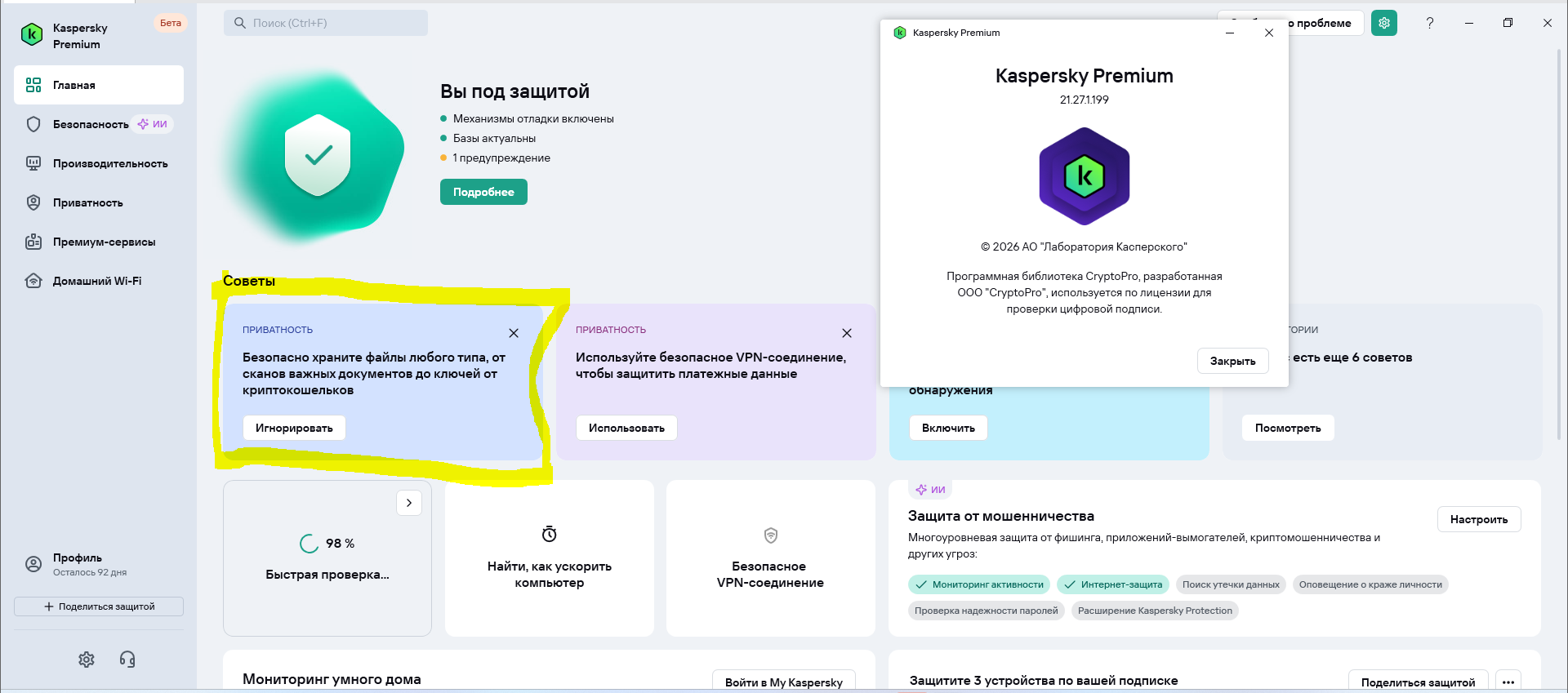Focus the 'Поиск (Ctrl+F)' search field
1568x693 pixels.
(326, 23)
